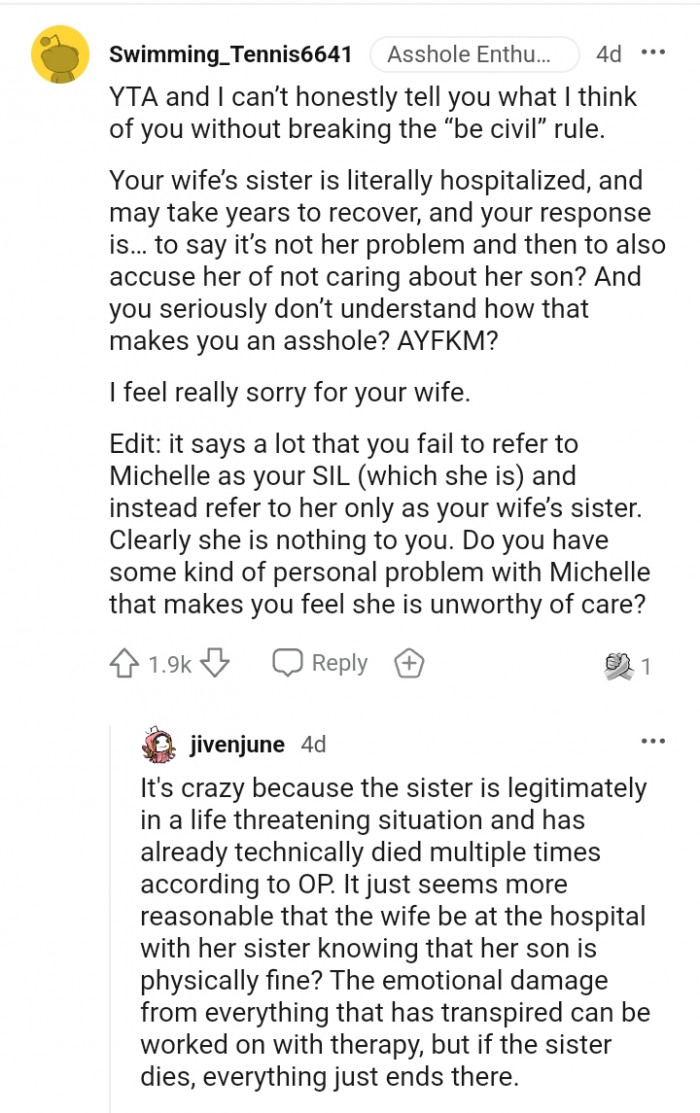Click the Reply speech bubble icon

[x=288, y=662]
